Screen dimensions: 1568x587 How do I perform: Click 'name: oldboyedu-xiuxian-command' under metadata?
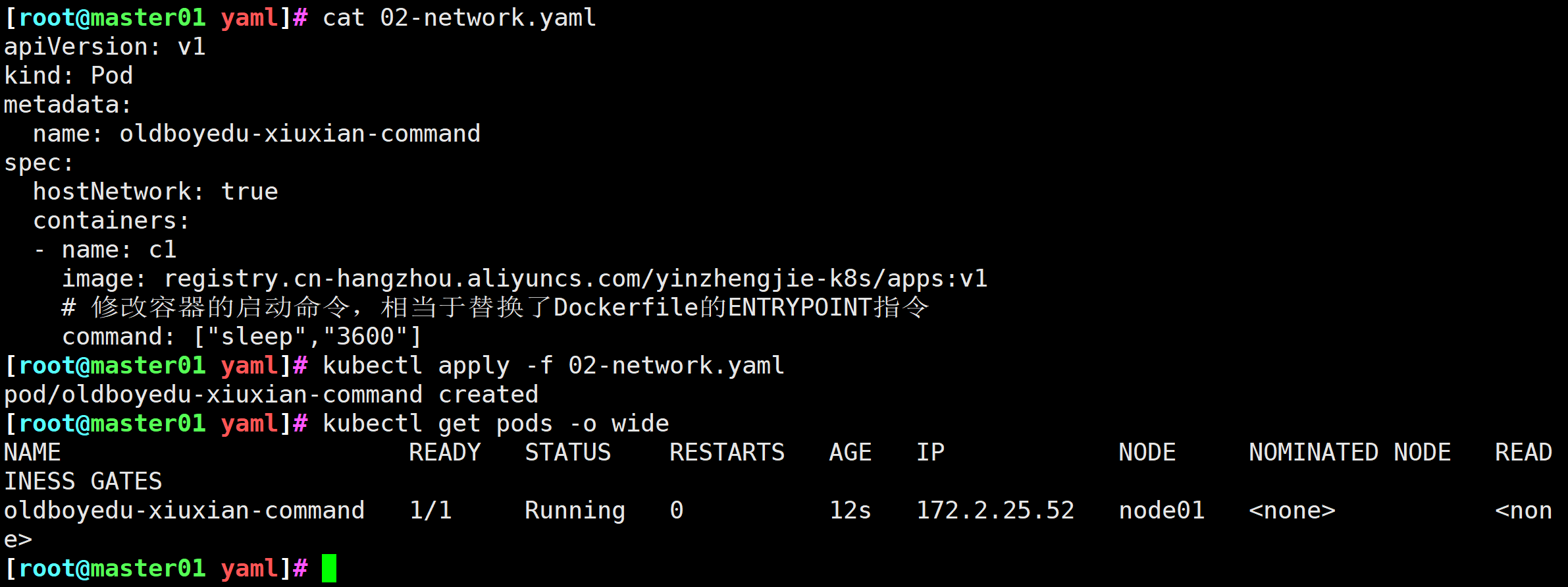click(x=257, y=134)
